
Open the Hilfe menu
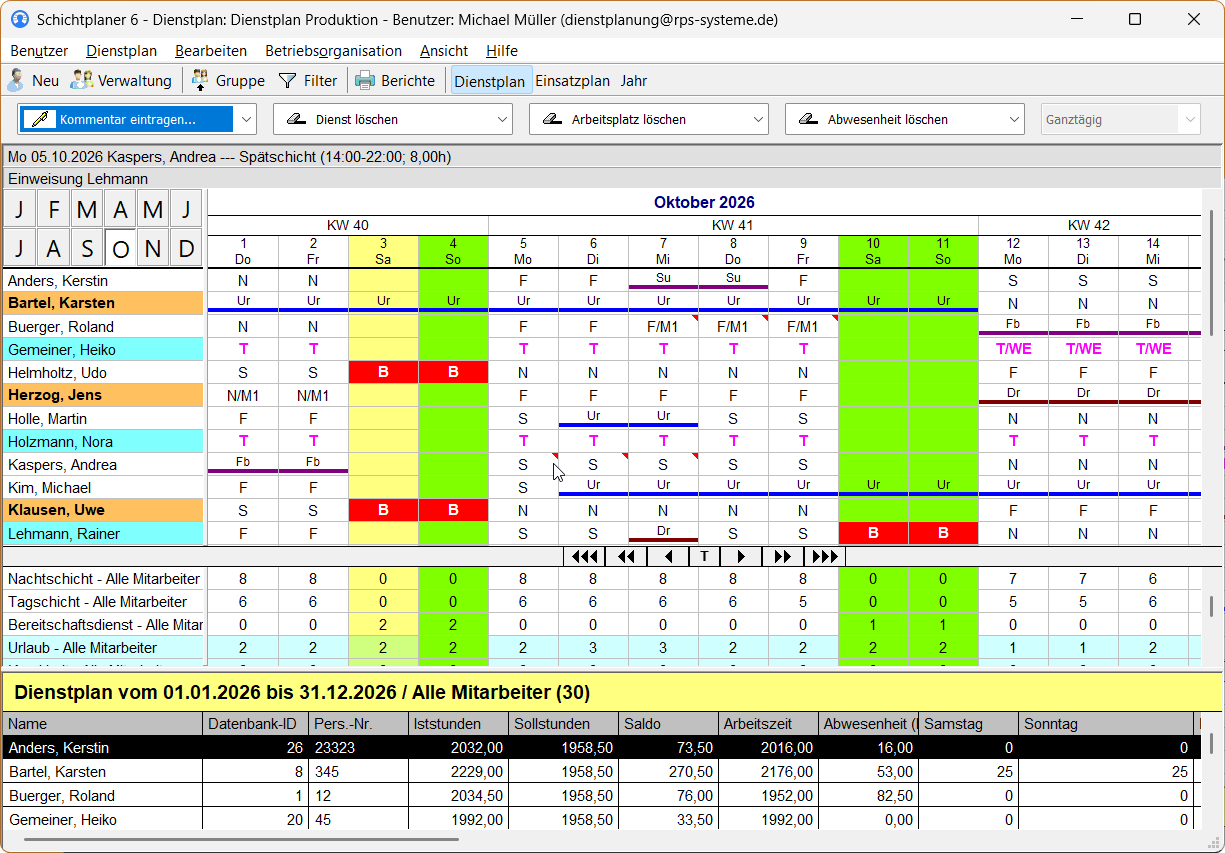click(x=502, y=51)
